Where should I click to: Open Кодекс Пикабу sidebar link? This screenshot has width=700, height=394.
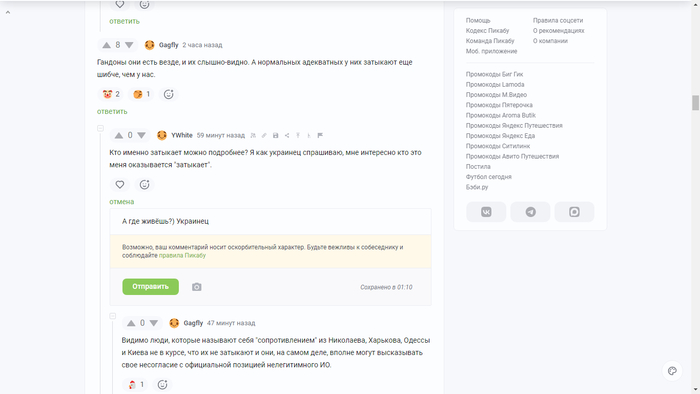(487, 31)
